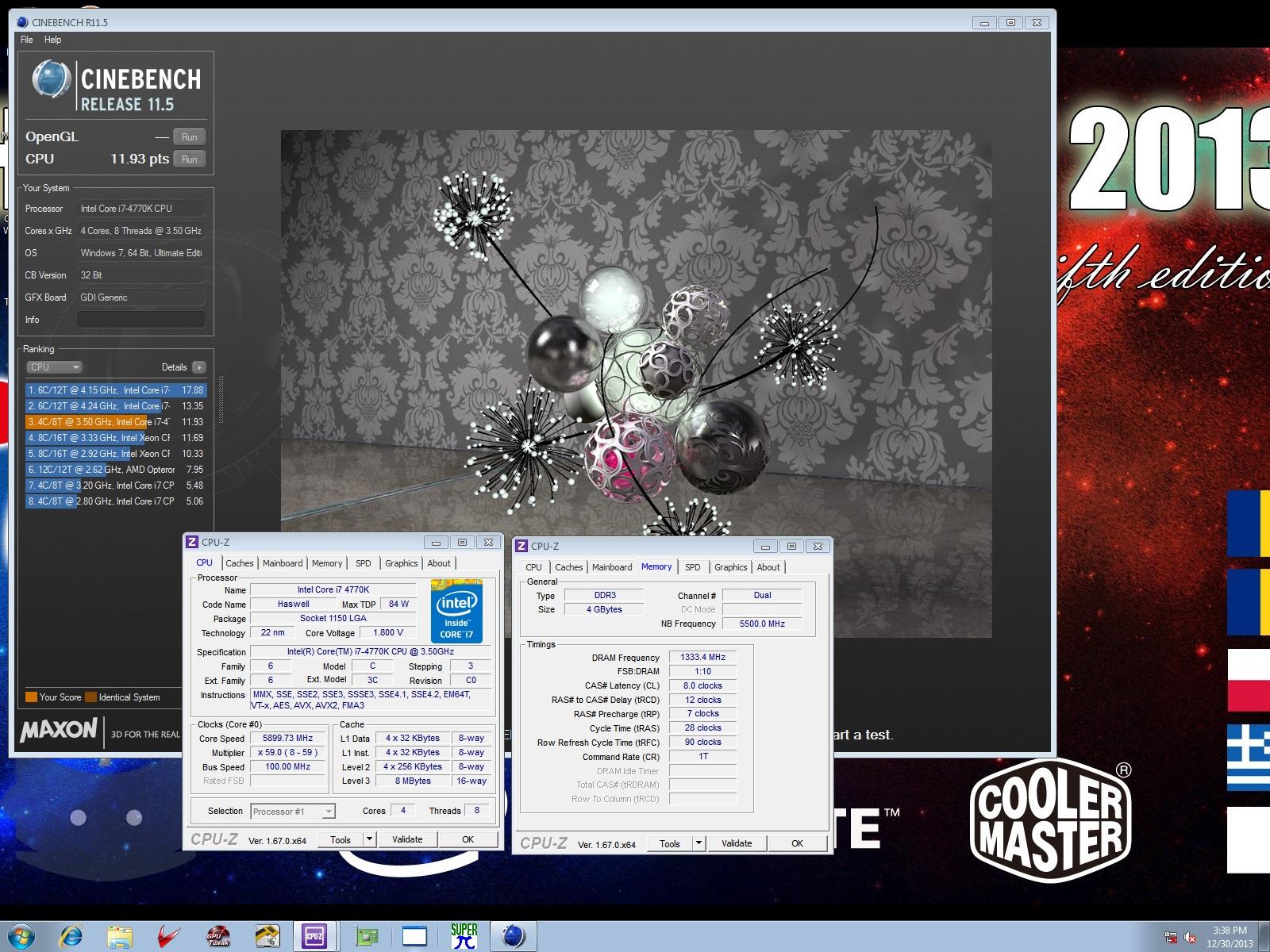The height and width of the screenshot is (952, 1270).
Task: Select ranking row 5 Intel Xeon 10.33
Action: pyautogui.click(x=116, y=454)
